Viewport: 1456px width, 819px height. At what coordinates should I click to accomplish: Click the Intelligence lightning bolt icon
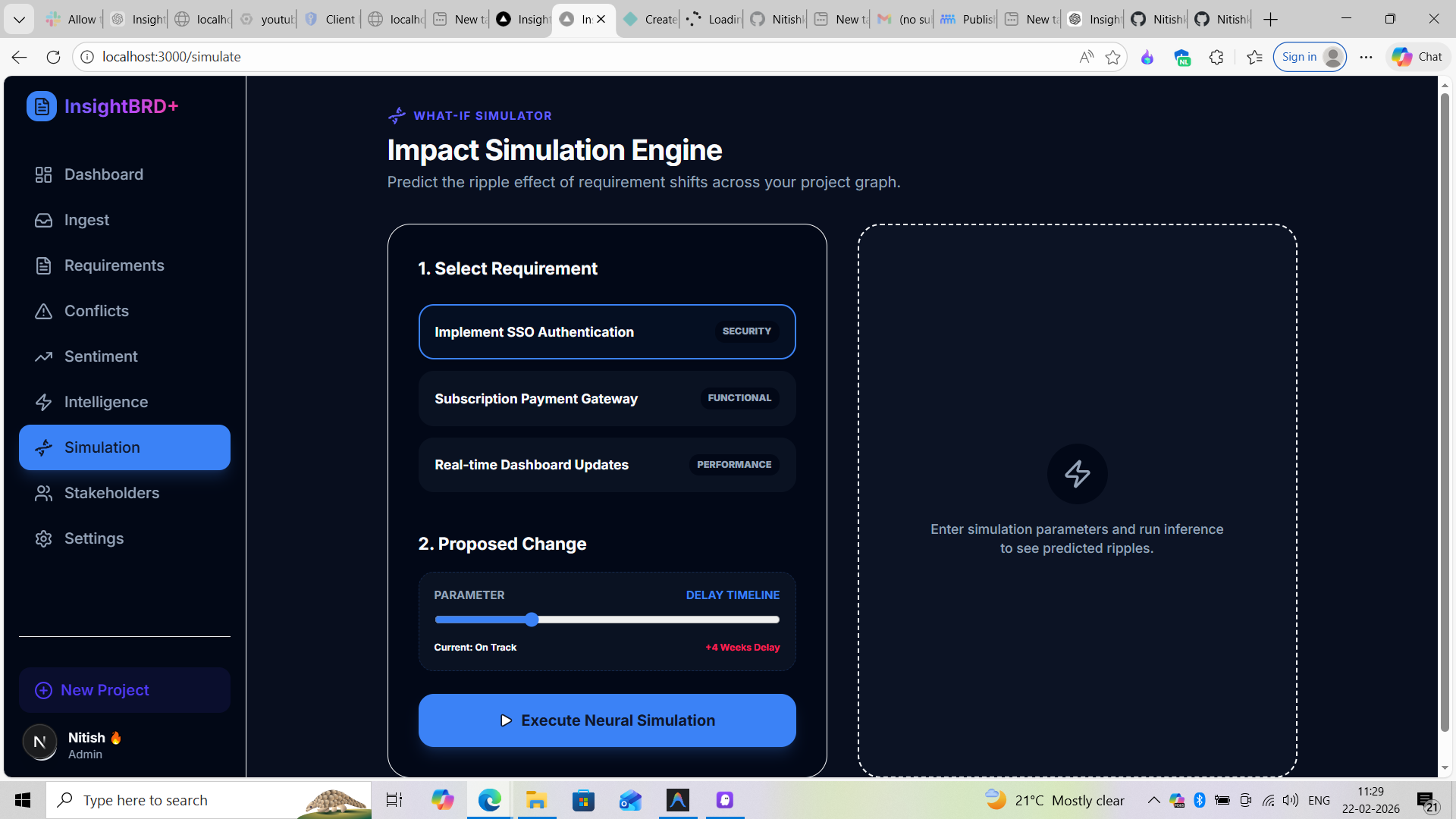pos(44,402)
